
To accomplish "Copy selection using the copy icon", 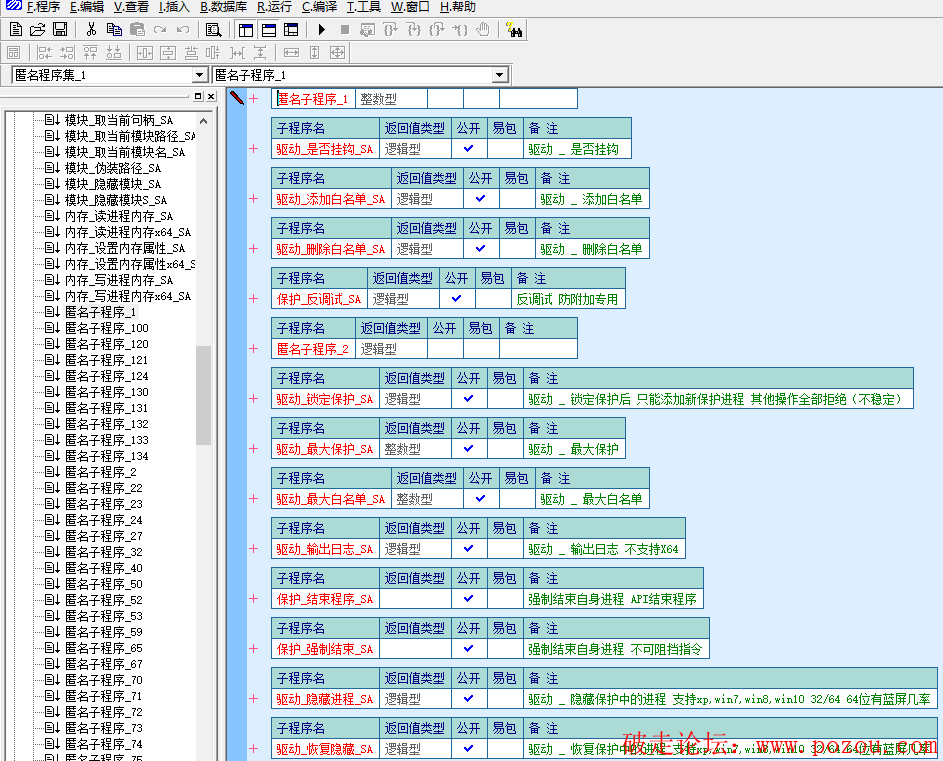I will pos(114,29).
